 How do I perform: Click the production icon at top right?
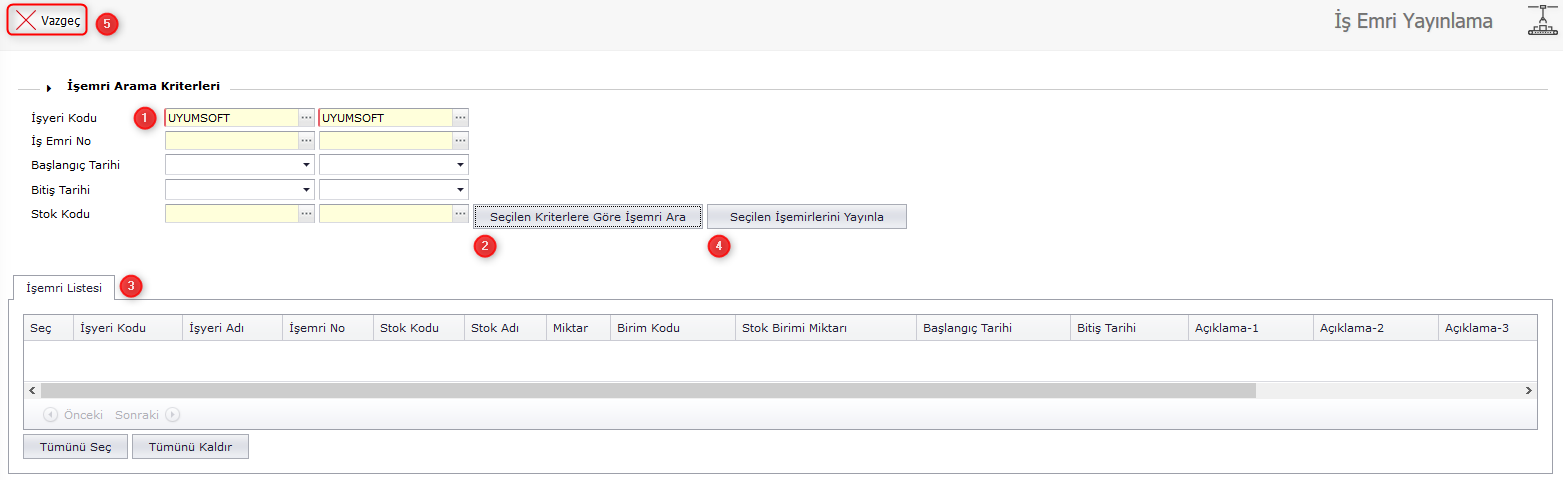coord(1542,21)
